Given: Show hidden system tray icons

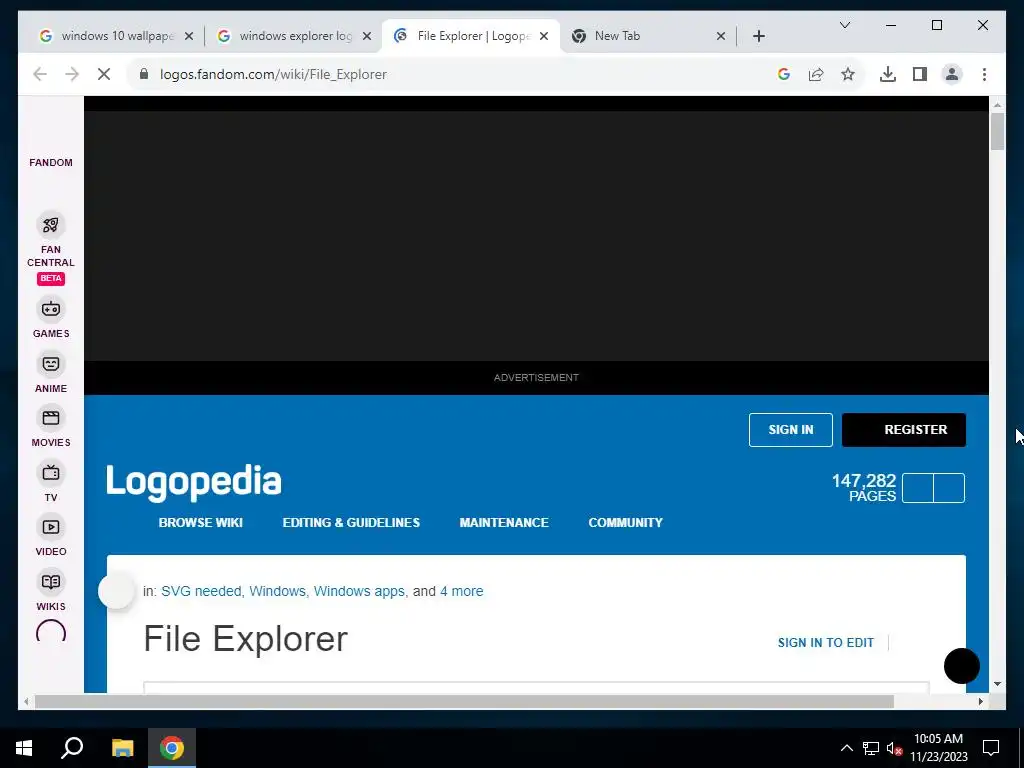Looking at the screenshot, I should tap(846, 748).
